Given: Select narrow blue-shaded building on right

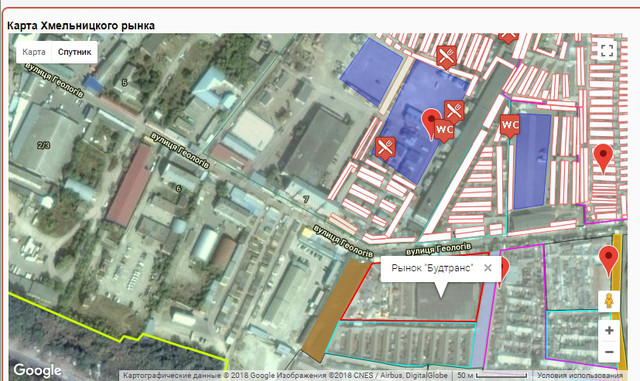Looking at the screenshot, I should [x=531, y=161].
